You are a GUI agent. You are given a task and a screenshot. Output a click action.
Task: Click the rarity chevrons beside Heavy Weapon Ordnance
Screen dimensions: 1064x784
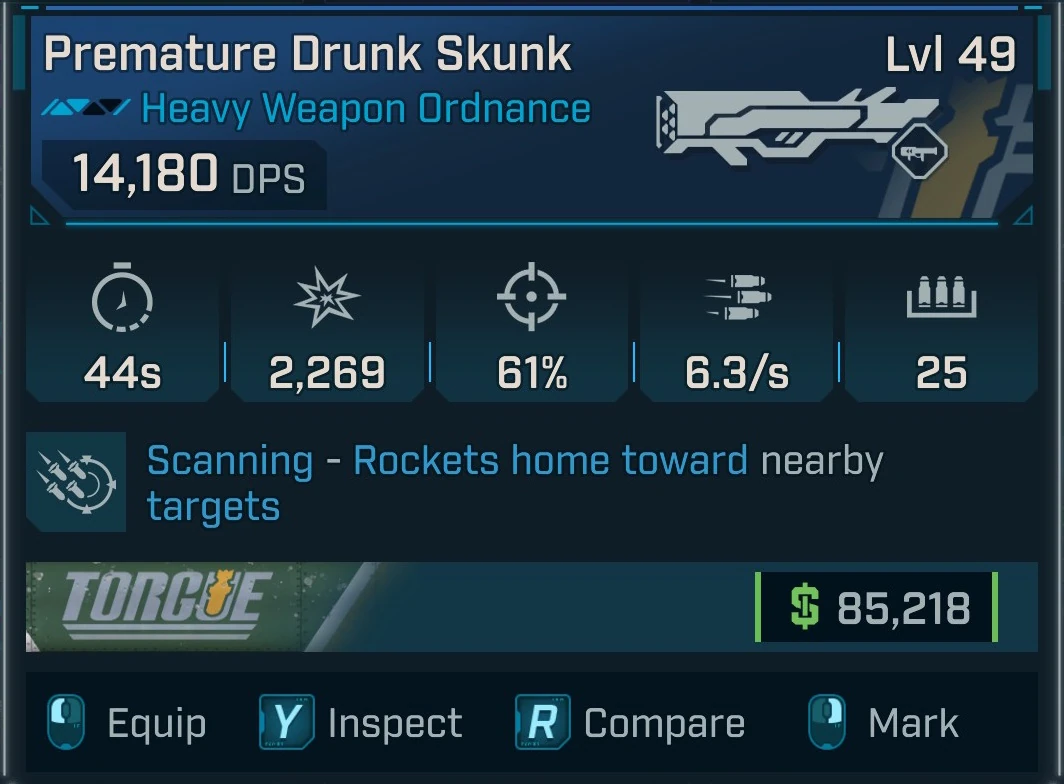86,107
